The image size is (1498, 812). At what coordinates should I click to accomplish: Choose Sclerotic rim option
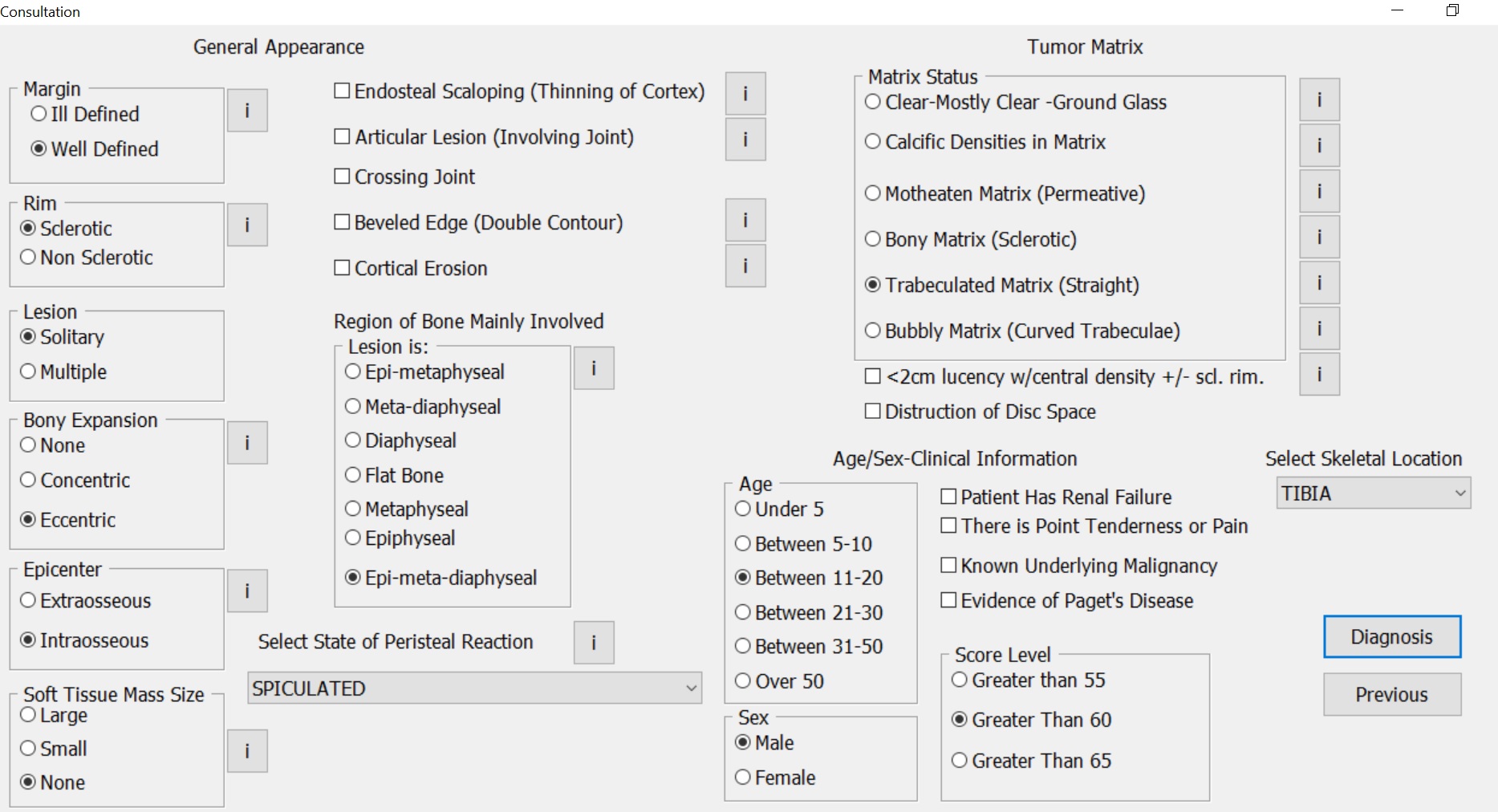67,228
